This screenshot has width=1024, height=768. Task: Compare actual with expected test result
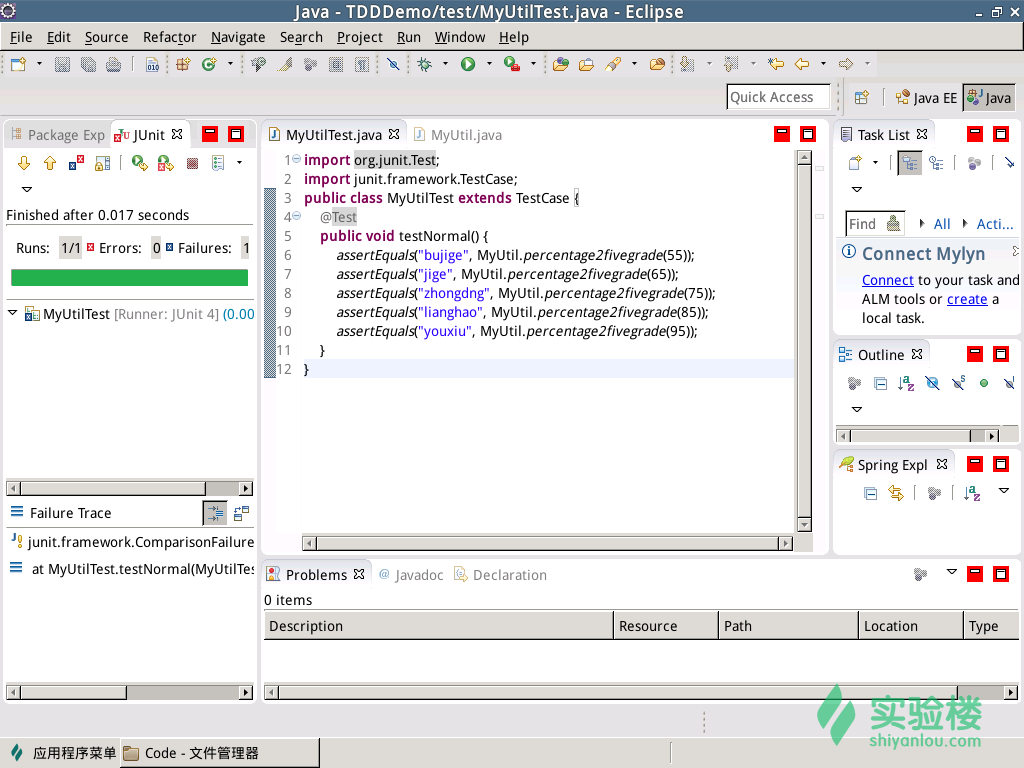(x=241, y=513)
